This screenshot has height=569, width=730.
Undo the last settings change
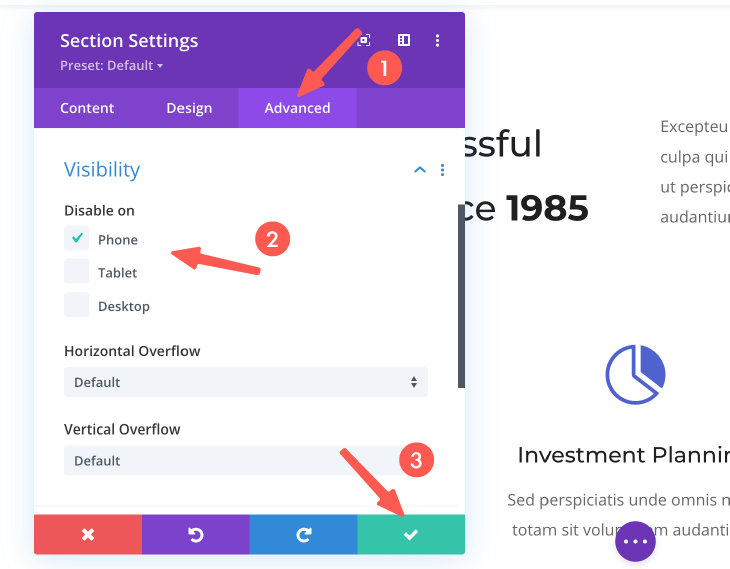click(196, 535)
